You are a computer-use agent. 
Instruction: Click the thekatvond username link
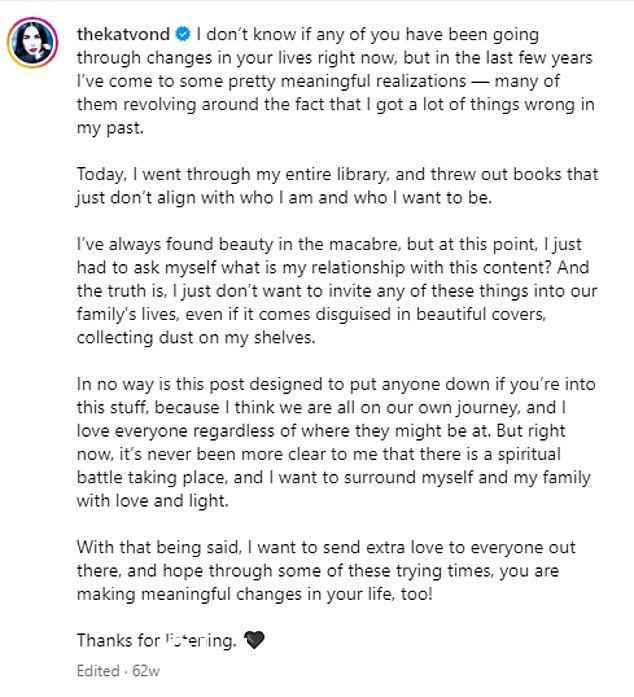123,34
